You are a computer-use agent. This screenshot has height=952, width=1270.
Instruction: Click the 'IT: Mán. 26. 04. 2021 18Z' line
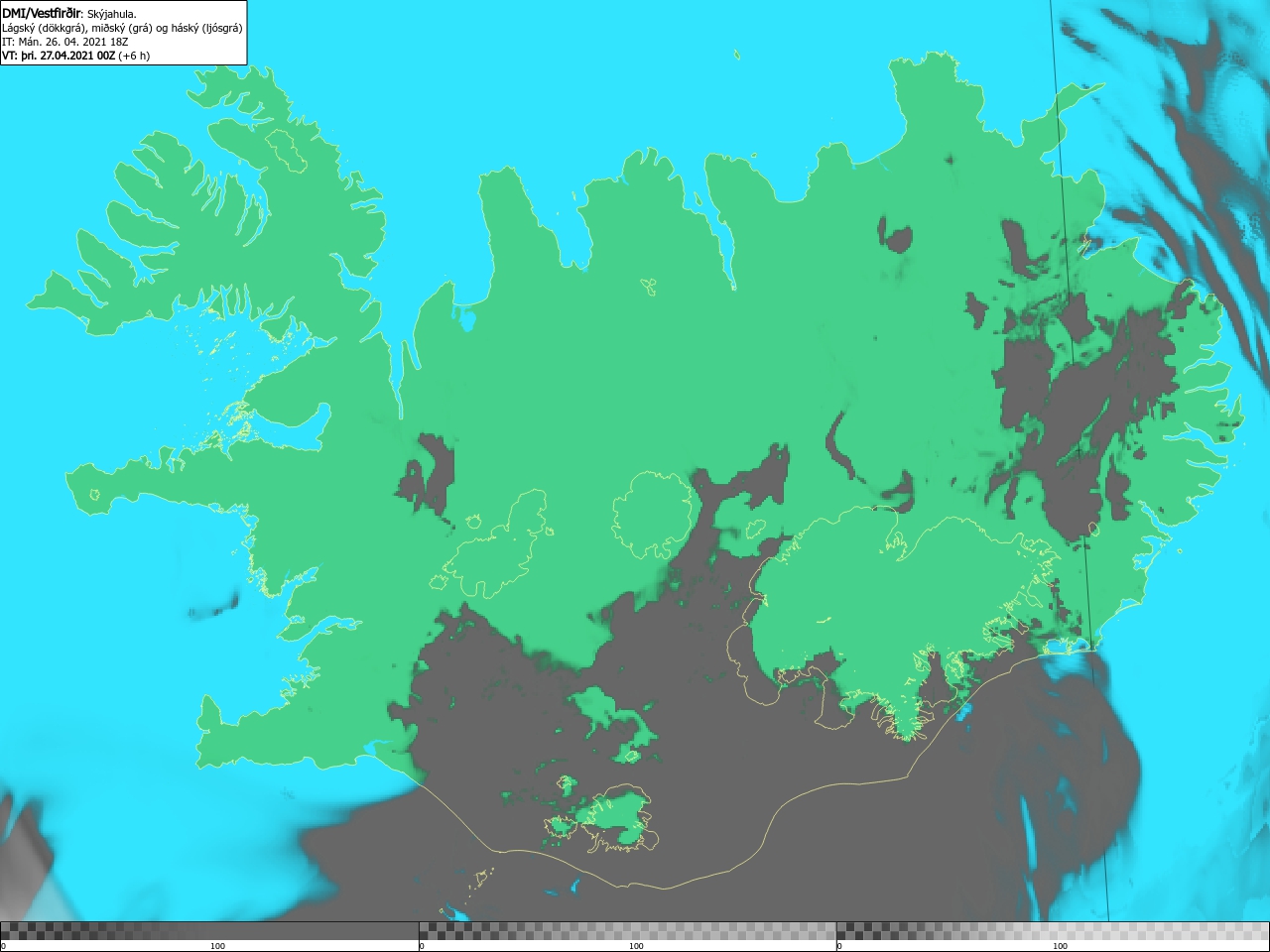coord(65,42)
